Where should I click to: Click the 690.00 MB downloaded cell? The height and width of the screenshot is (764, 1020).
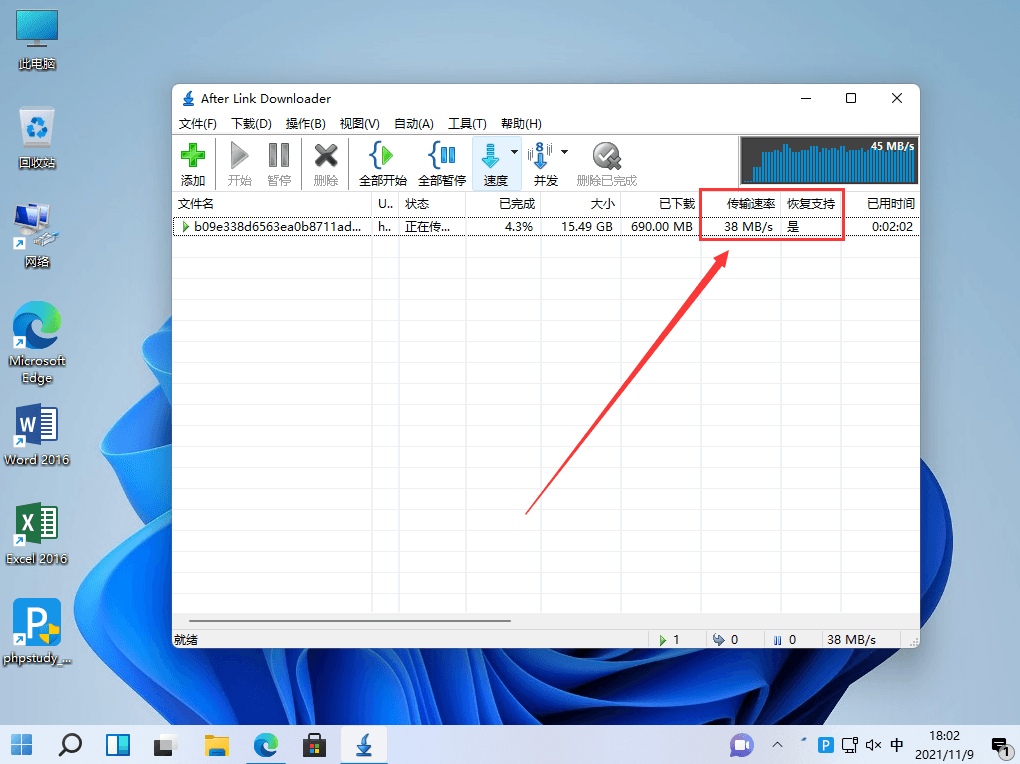pyautogui.click(x=662, y=226)
